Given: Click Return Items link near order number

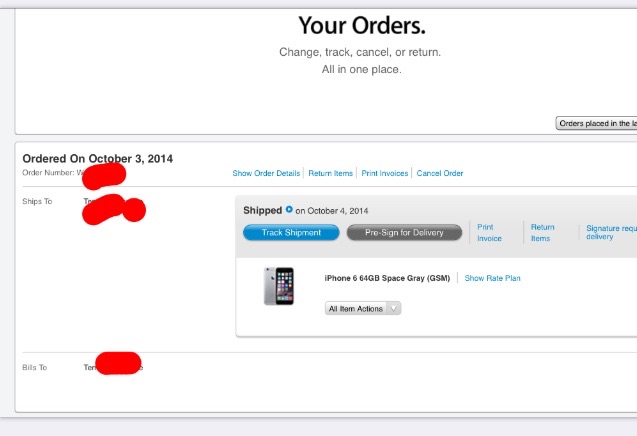Looking at the screenshot, I should click(x=330, y=173).
